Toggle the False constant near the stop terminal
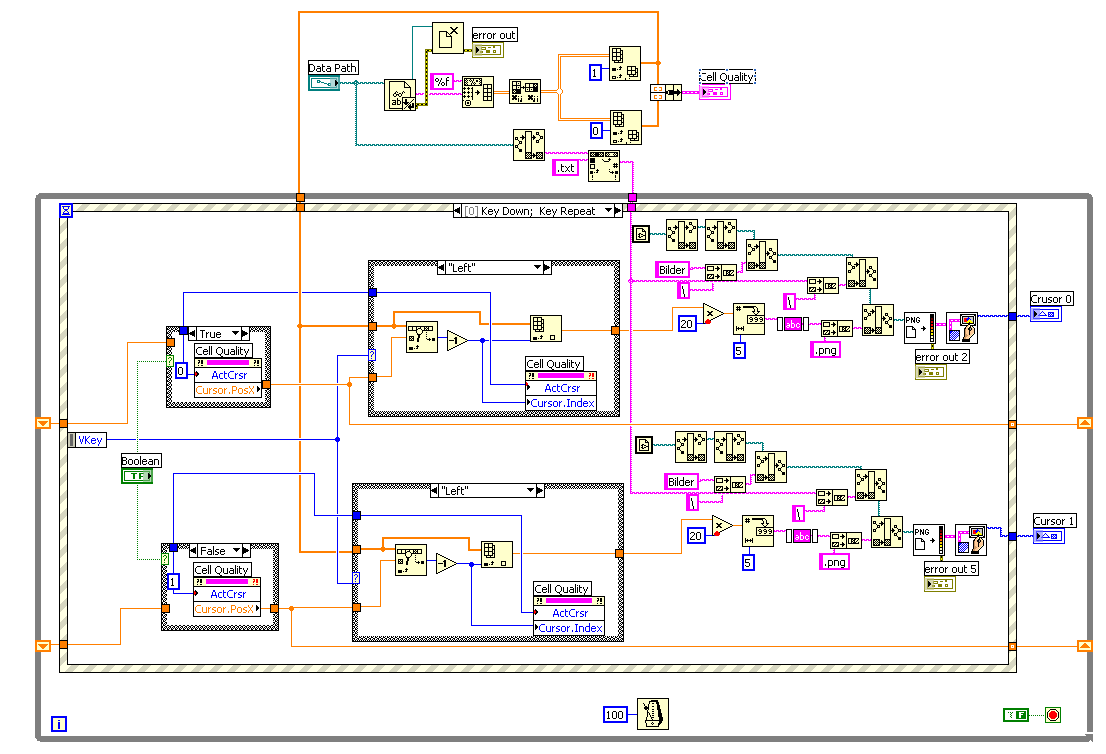The image size is (1106, 754). (1016, 715)
